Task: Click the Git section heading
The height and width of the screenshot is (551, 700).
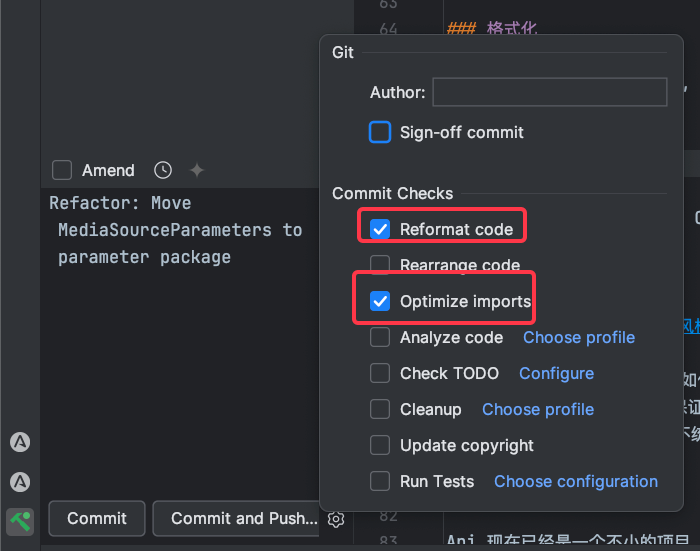Action: (x=343, y=52)
